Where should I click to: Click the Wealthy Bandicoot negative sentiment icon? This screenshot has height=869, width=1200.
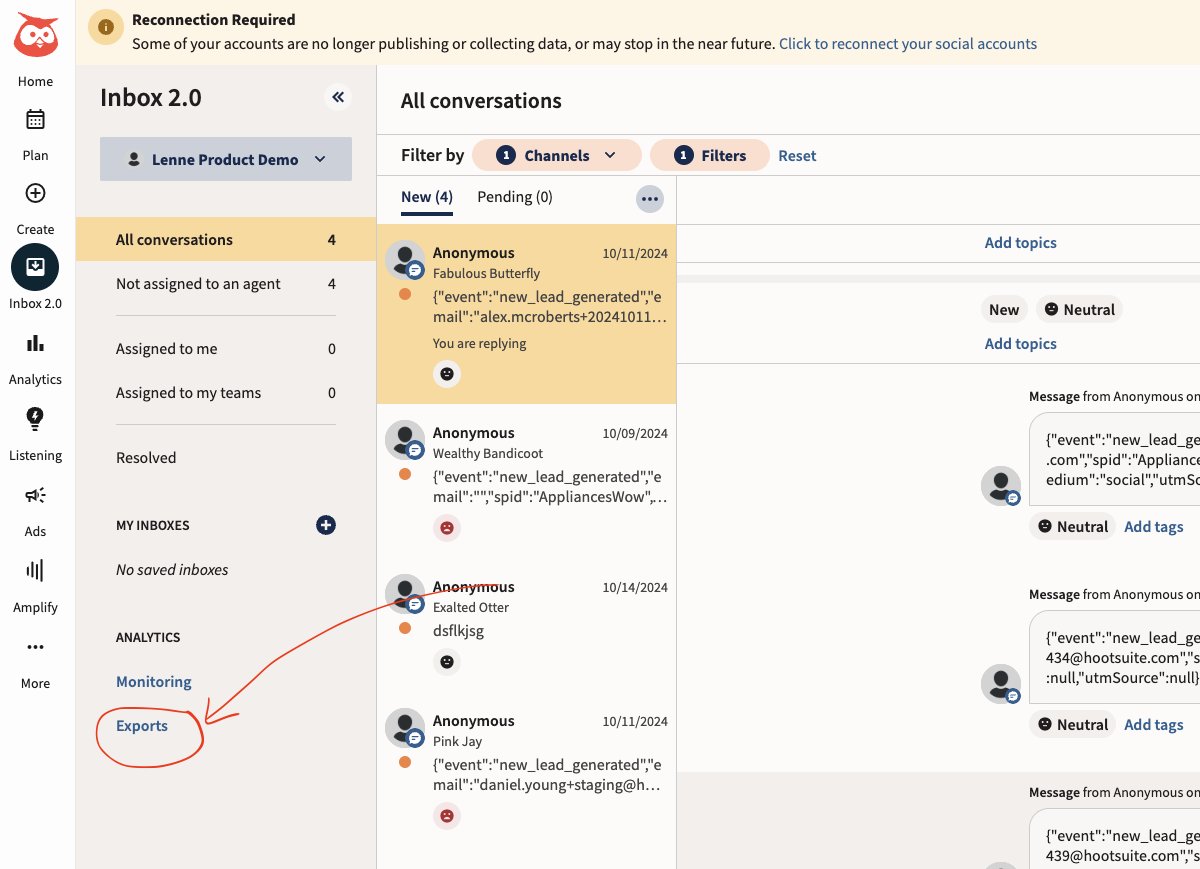point(447,527)
